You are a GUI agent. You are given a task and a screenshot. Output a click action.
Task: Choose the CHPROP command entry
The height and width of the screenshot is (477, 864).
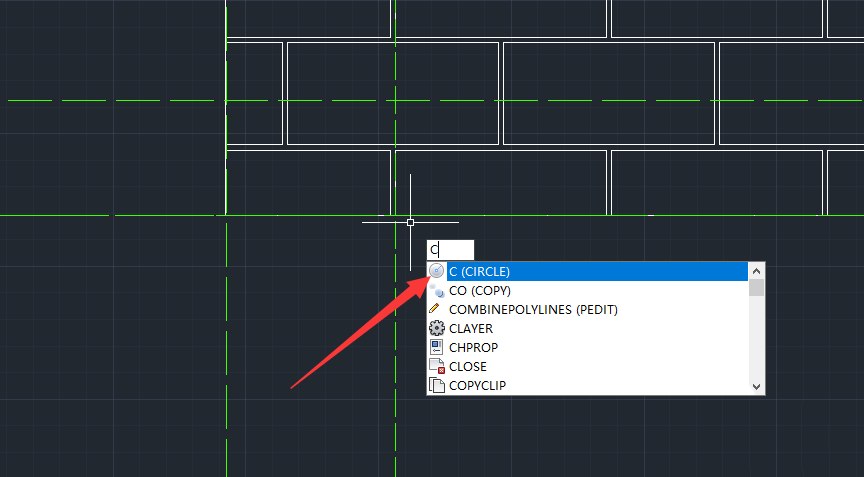[x=473, y=347]
